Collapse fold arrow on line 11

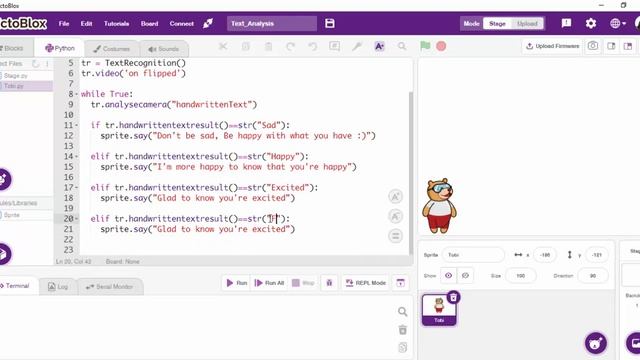point(76,125)
